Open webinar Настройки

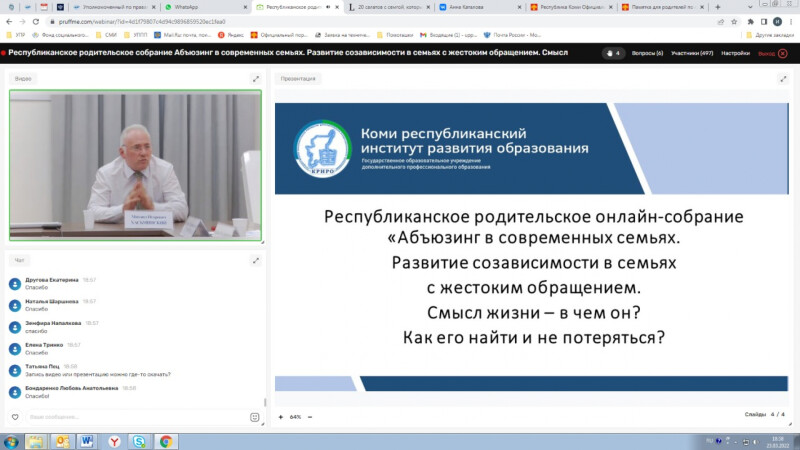point(735,53)
